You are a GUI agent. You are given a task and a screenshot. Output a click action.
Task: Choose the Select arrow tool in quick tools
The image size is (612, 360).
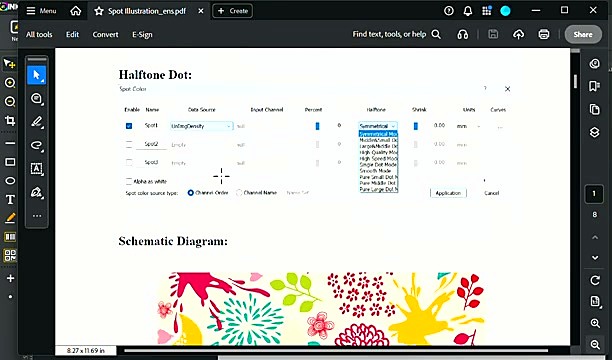pos(37,75)
